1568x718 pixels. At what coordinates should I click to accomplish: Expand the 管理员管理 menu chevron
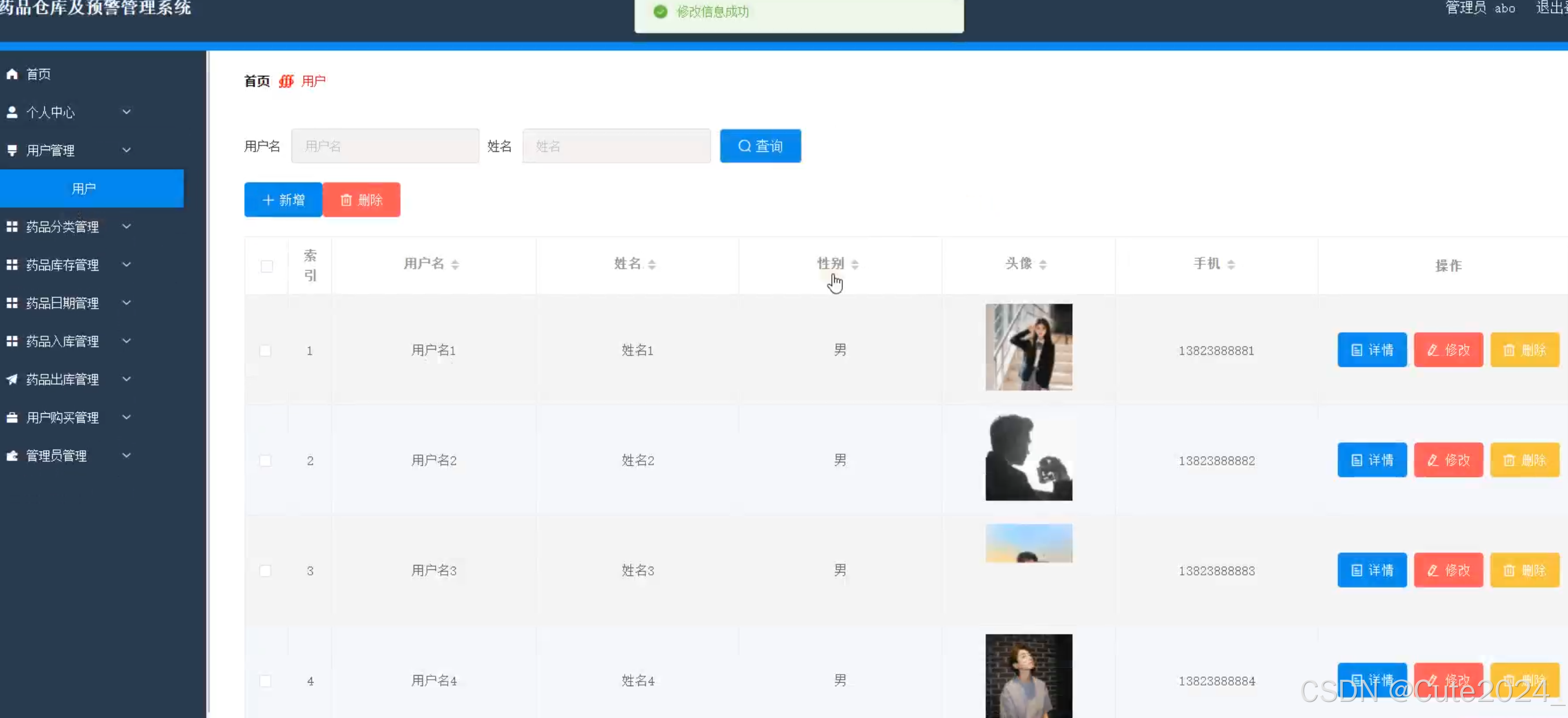[x=127, y=455]
